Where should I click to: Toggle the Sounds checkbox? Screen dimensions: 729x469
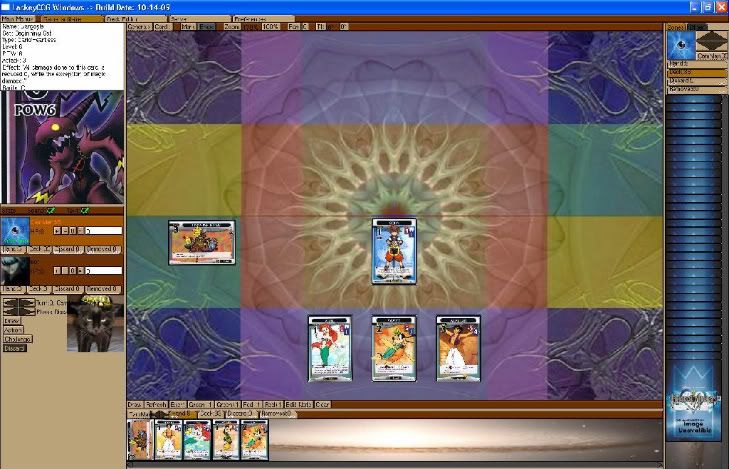pos(51,211)
